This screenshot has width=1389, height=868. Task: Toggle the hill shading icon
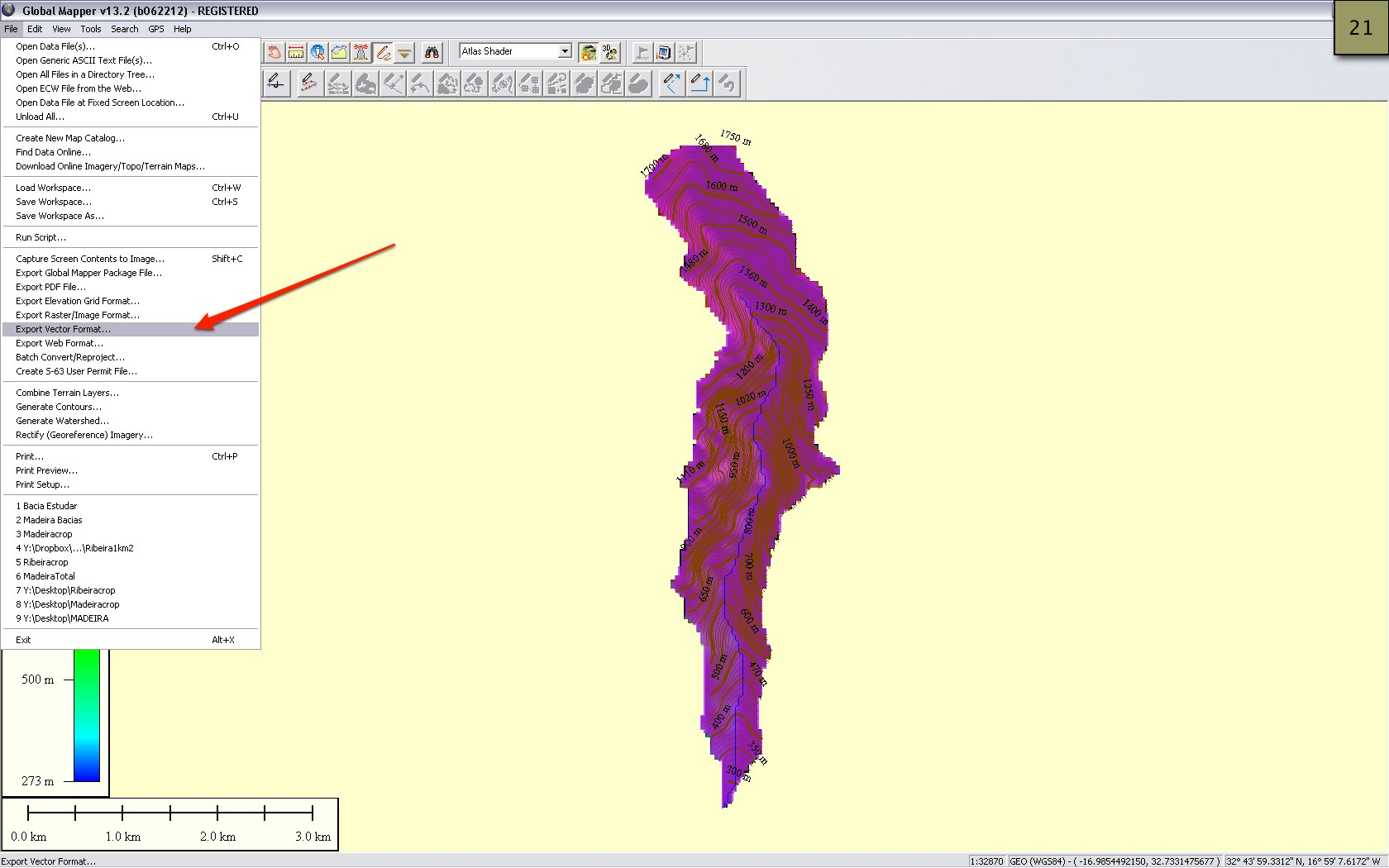point(588,52)
